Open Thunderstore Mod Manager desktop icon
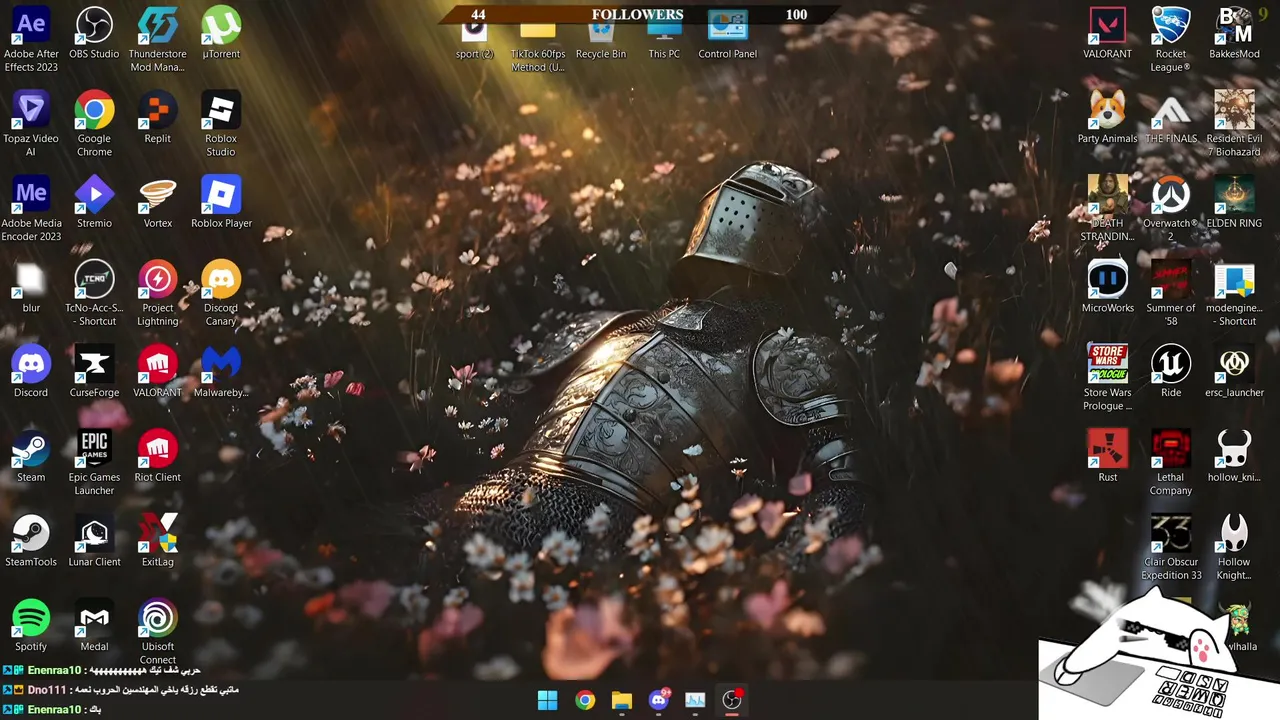The height and width of the screenshot is (720, 1280). (158, 24)
